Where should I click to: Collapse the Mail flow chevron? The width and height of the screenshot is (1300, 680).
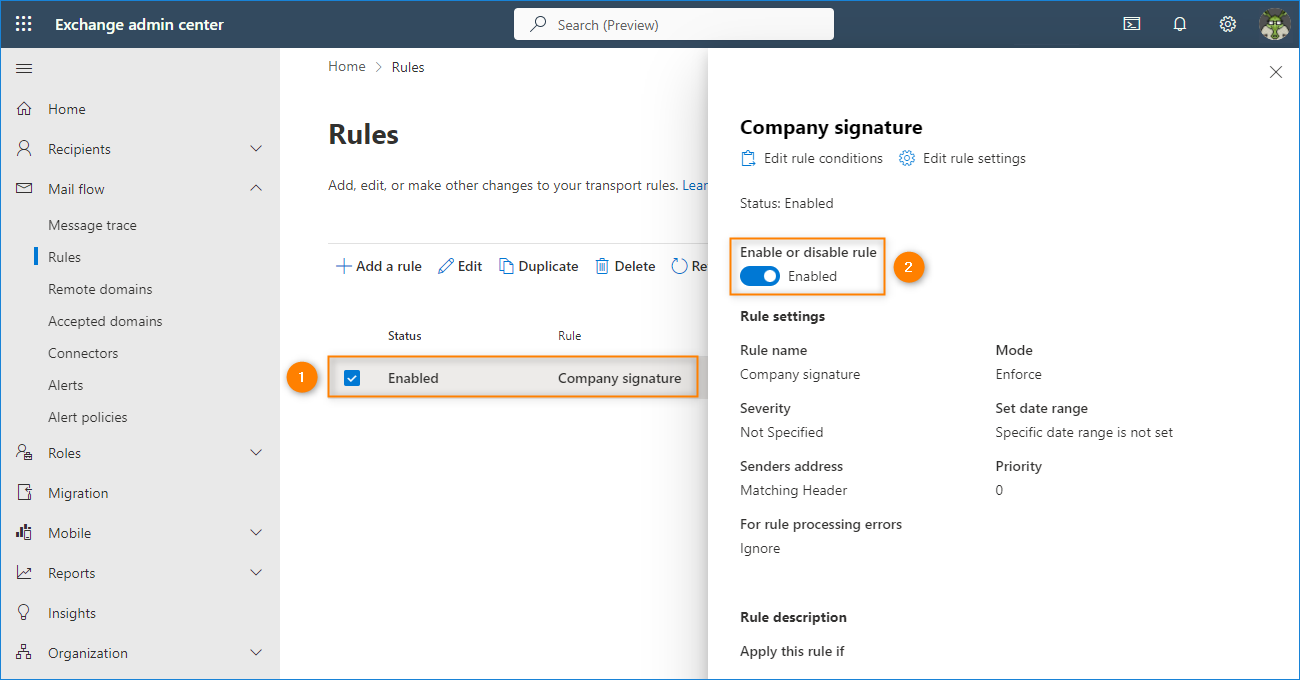coord(256,189)
